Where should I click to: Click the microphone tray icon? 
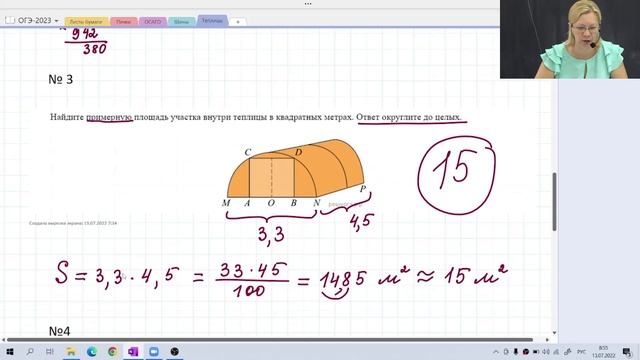click(x=516, y=352)
